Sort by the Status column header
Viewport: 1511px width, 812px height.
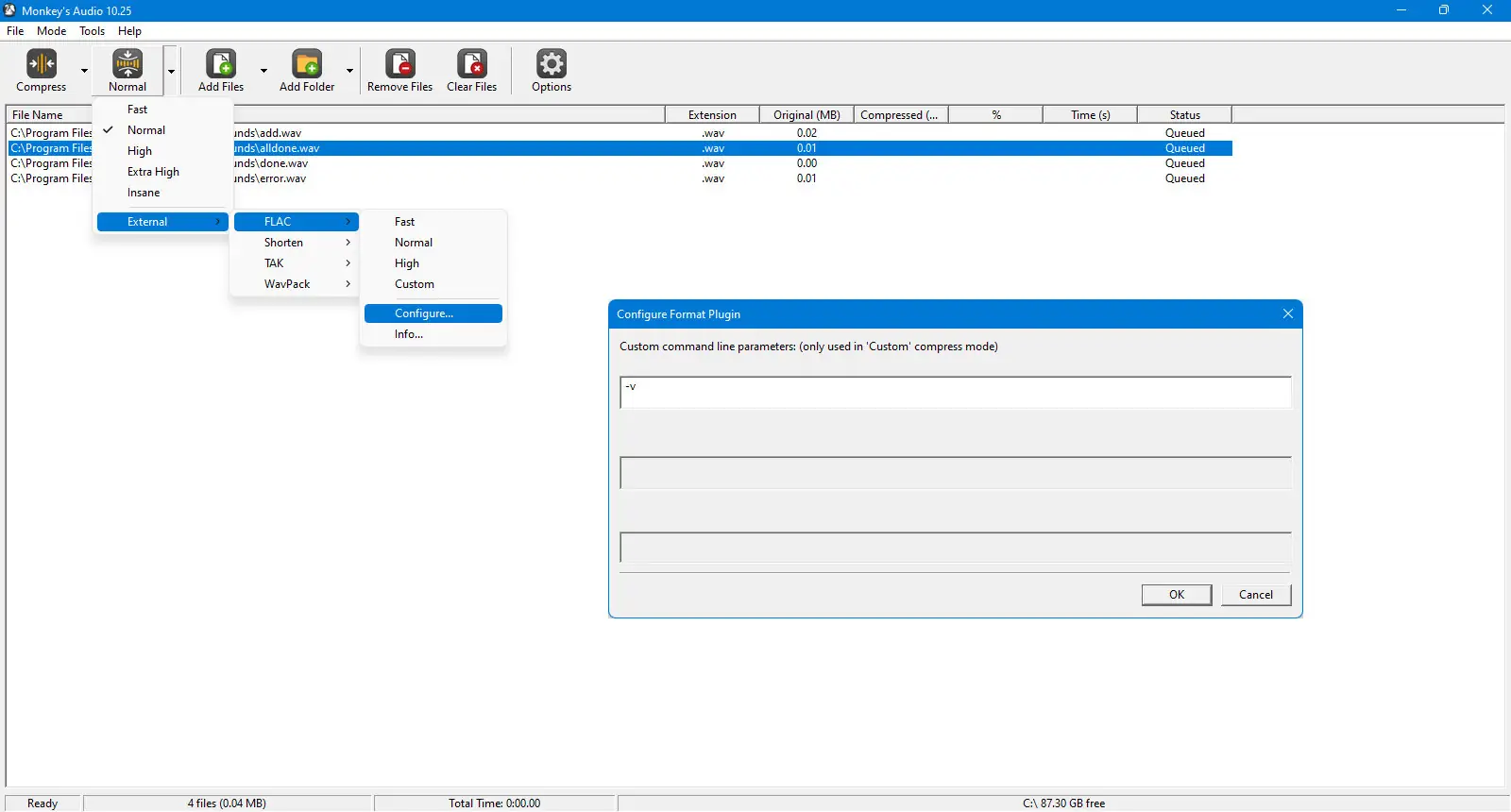click(x=1184, y=115)
